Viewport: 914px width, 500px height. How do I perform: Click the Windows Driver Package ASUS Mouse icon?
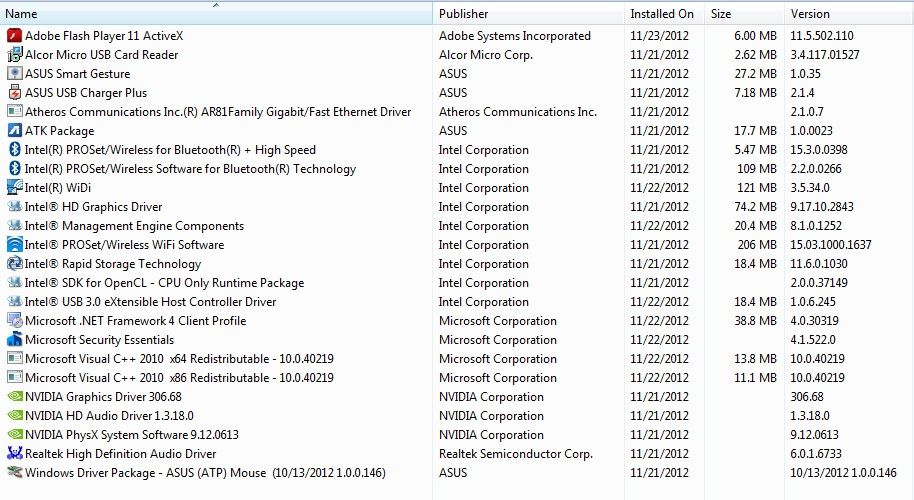tap(15, 473)
